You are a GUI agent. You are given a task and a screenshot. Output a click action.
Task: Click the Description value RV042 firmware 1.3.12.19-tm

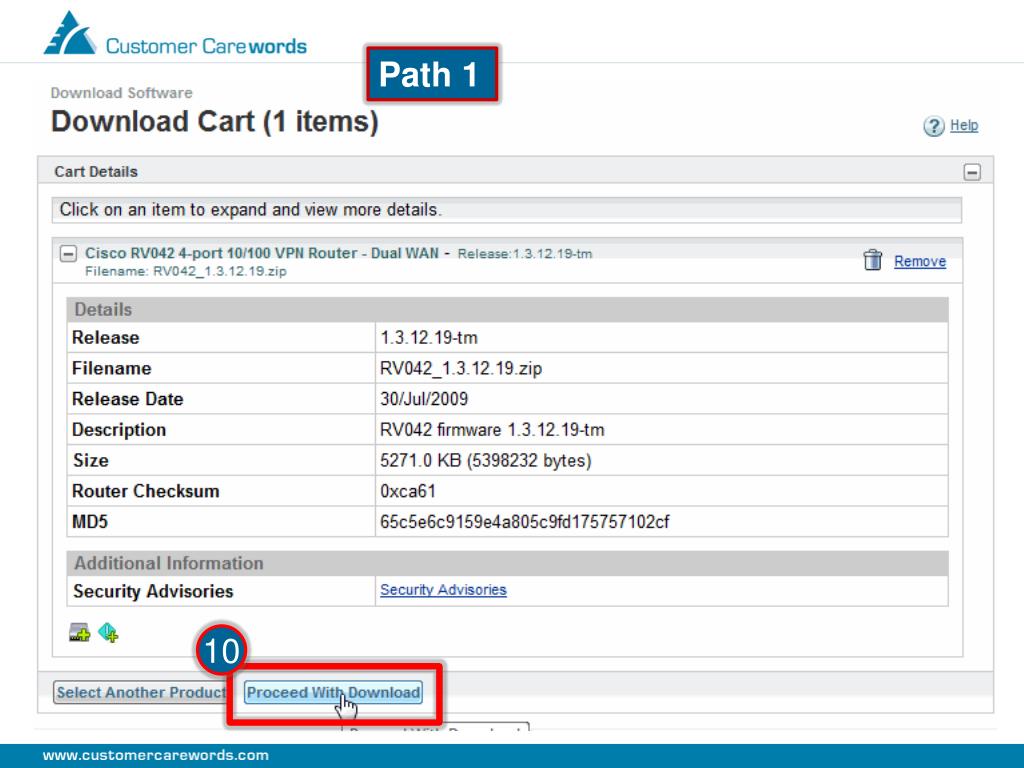pos(492,430)
